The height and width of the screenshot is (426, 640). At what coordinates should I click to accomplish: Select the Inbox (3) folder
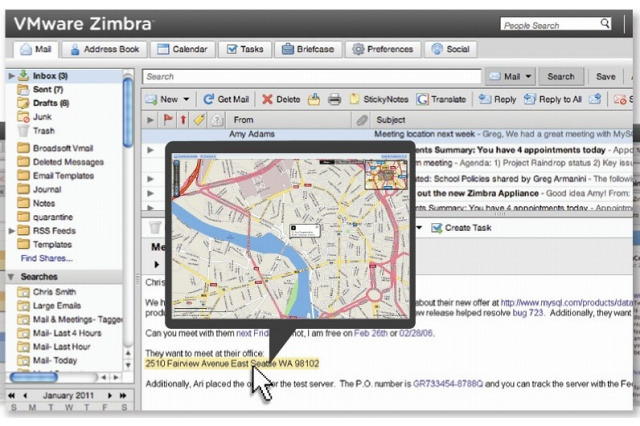coord(50,76)
